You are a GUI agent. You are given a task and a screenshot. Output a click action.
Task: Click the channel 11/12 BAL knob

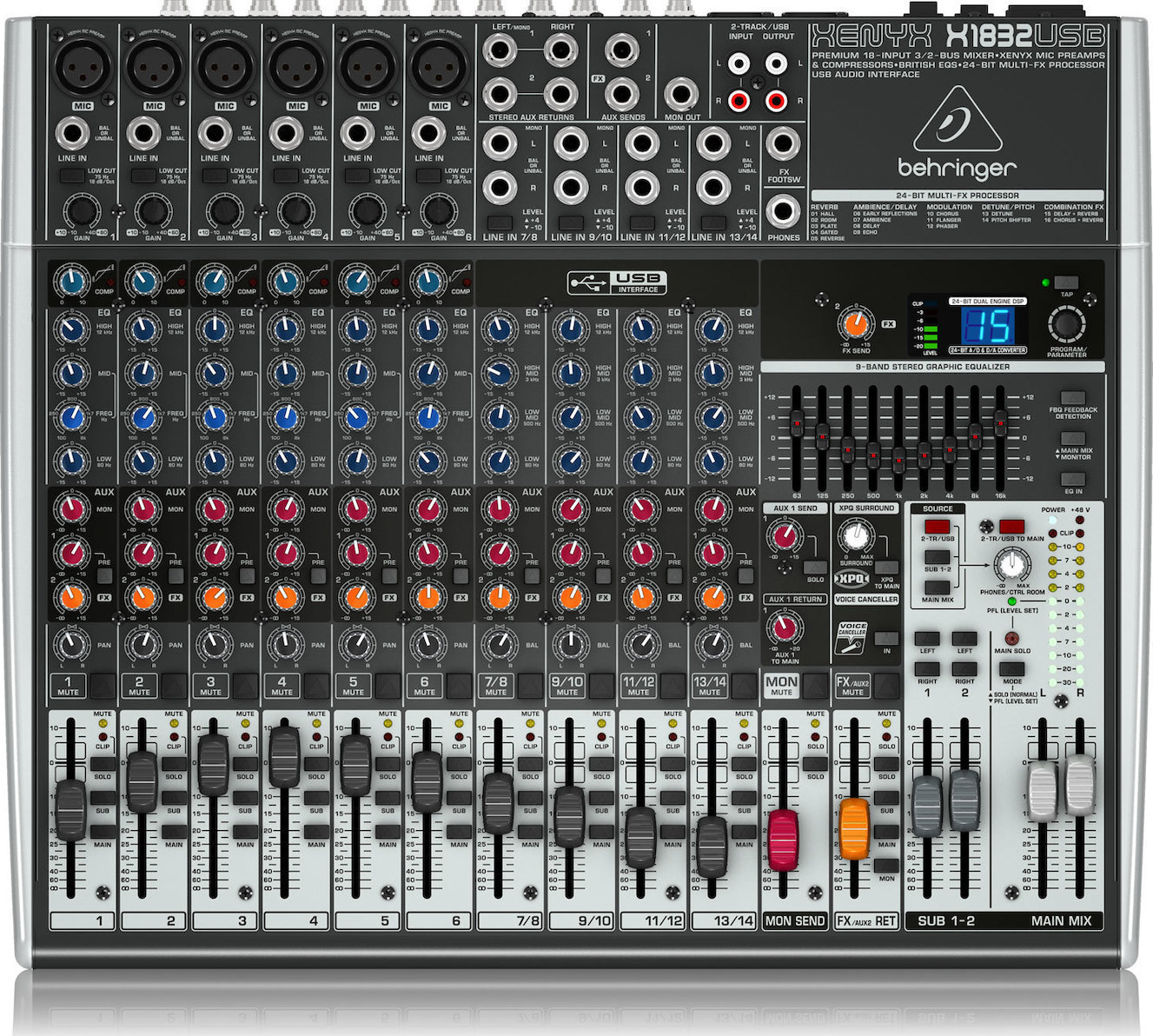pos(641,646)
